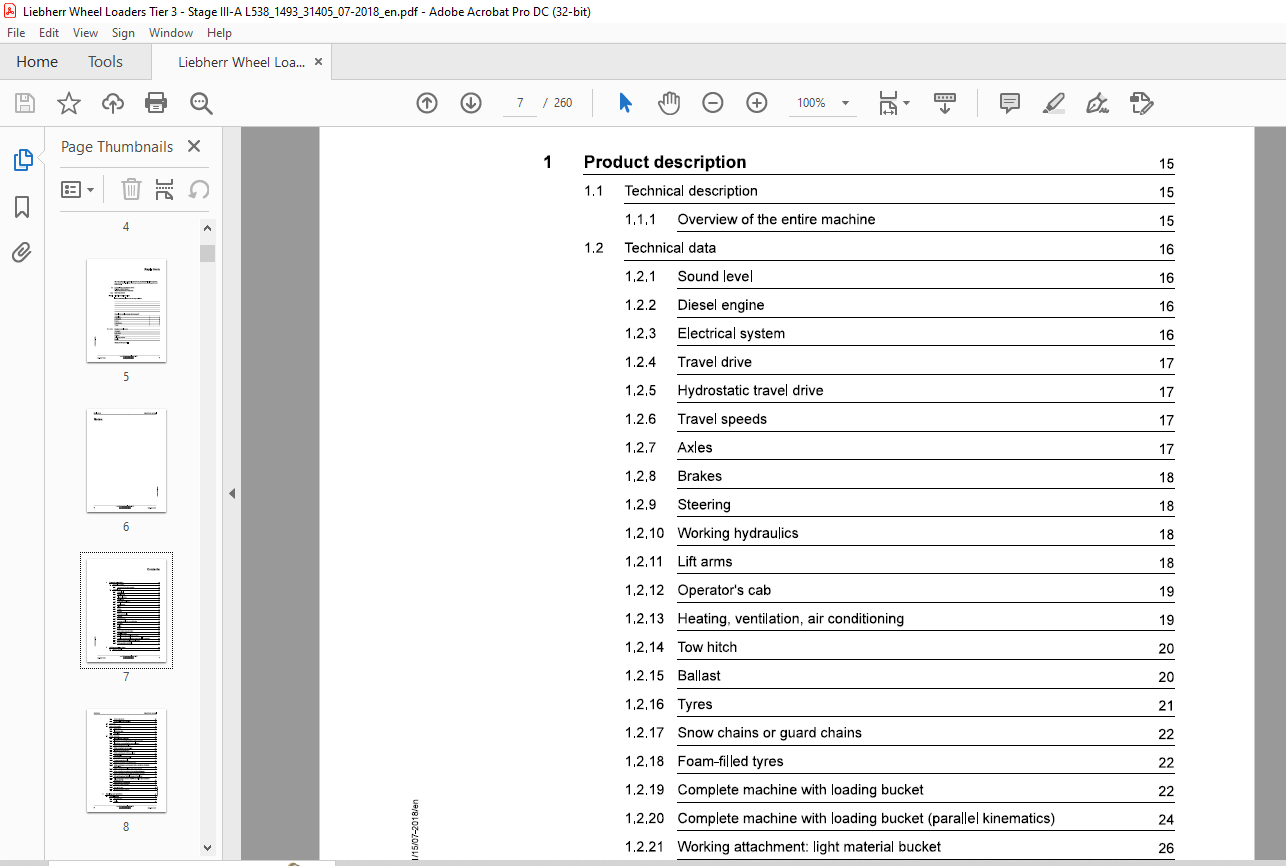The width and height of the screenshot is (1286, 866).
Task: Select the highlighter pen tool
Action: point(1053,103)
